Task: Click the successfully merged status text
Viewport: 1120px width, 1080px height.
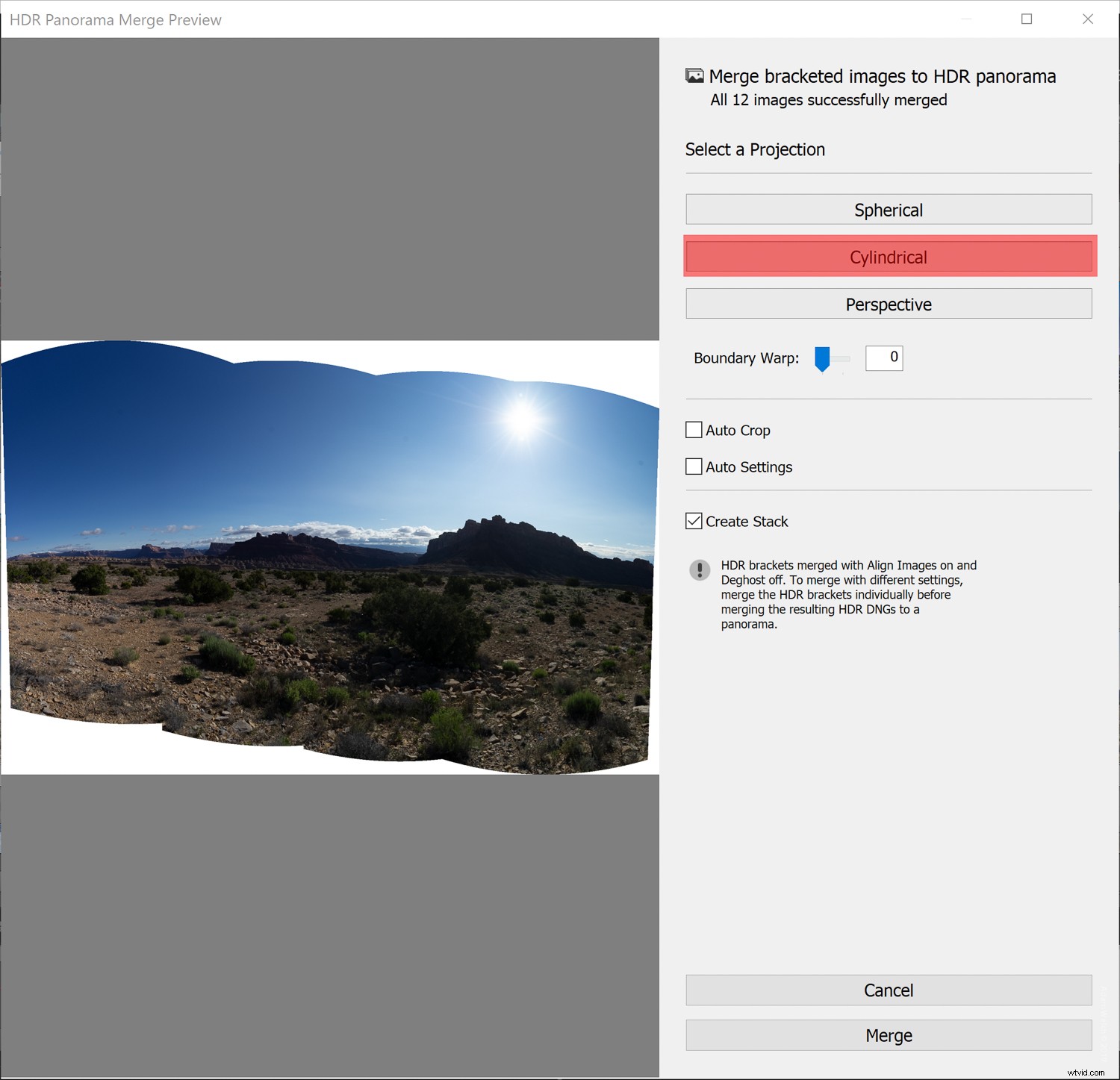Action: coord(827,99)
